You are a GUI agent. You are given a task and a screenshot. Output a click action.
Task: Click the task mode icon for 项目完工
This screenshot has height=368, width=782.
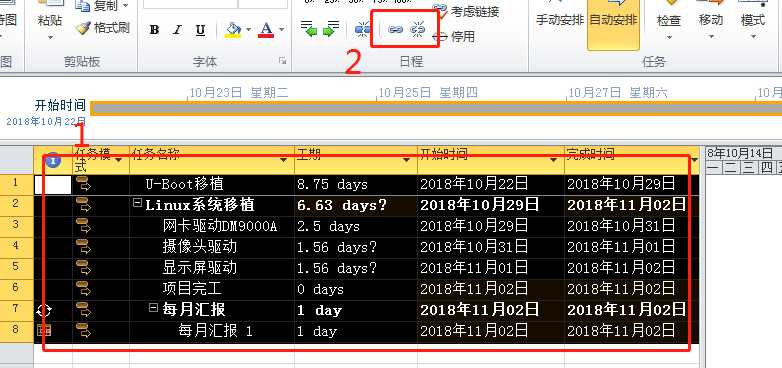[x=83, y=289]
